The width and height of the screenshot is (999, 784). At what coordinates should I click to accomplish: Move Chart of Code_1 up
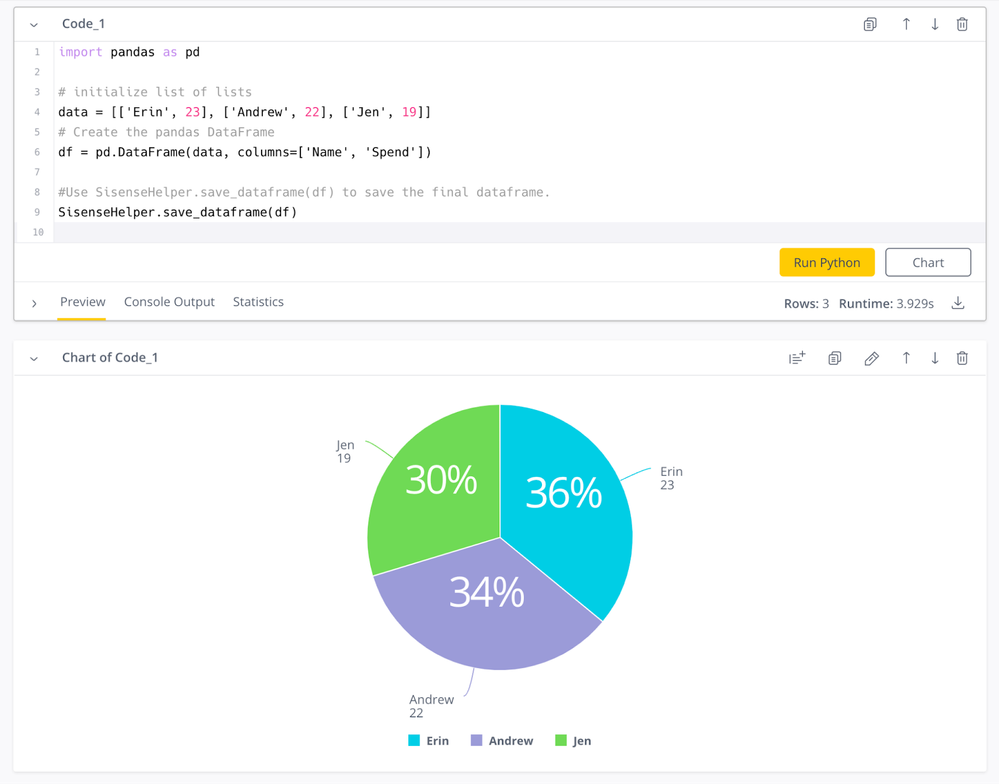(906, 358)
